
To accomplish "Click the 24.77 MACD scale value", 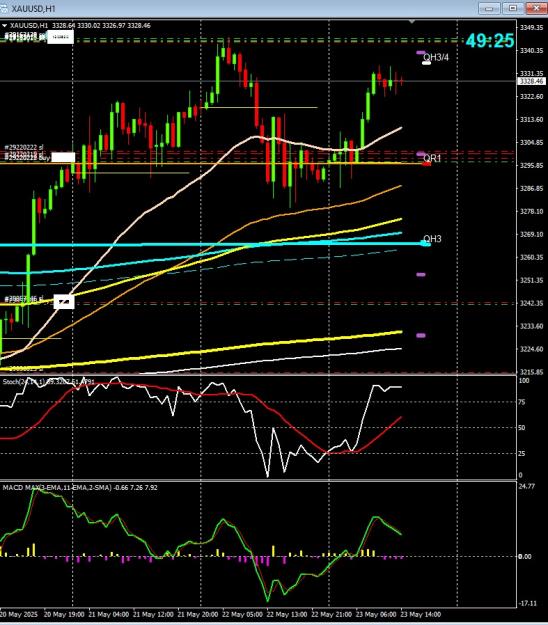I will pyautogui.click(x=526, y=486).
